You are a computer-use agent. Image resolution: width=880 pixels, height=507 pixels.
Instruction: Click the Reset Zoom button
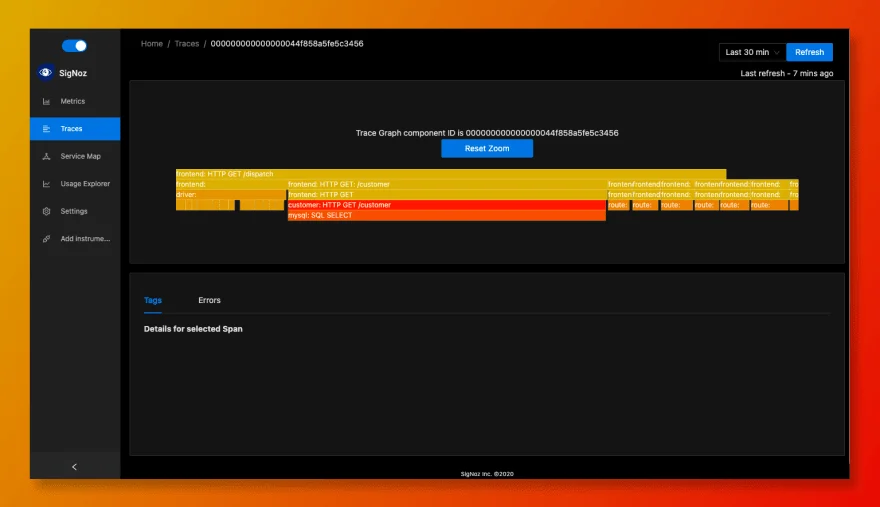point(487,149)
